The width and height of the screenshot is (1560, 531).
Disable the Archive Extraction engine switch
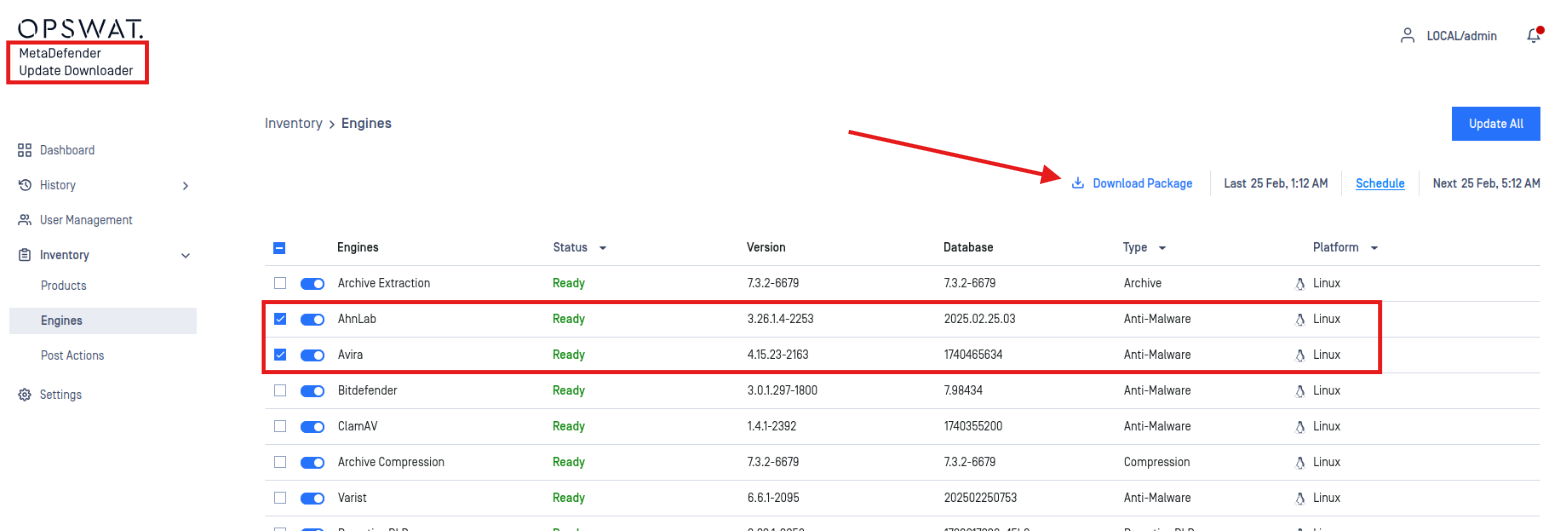tap(313, 283)
